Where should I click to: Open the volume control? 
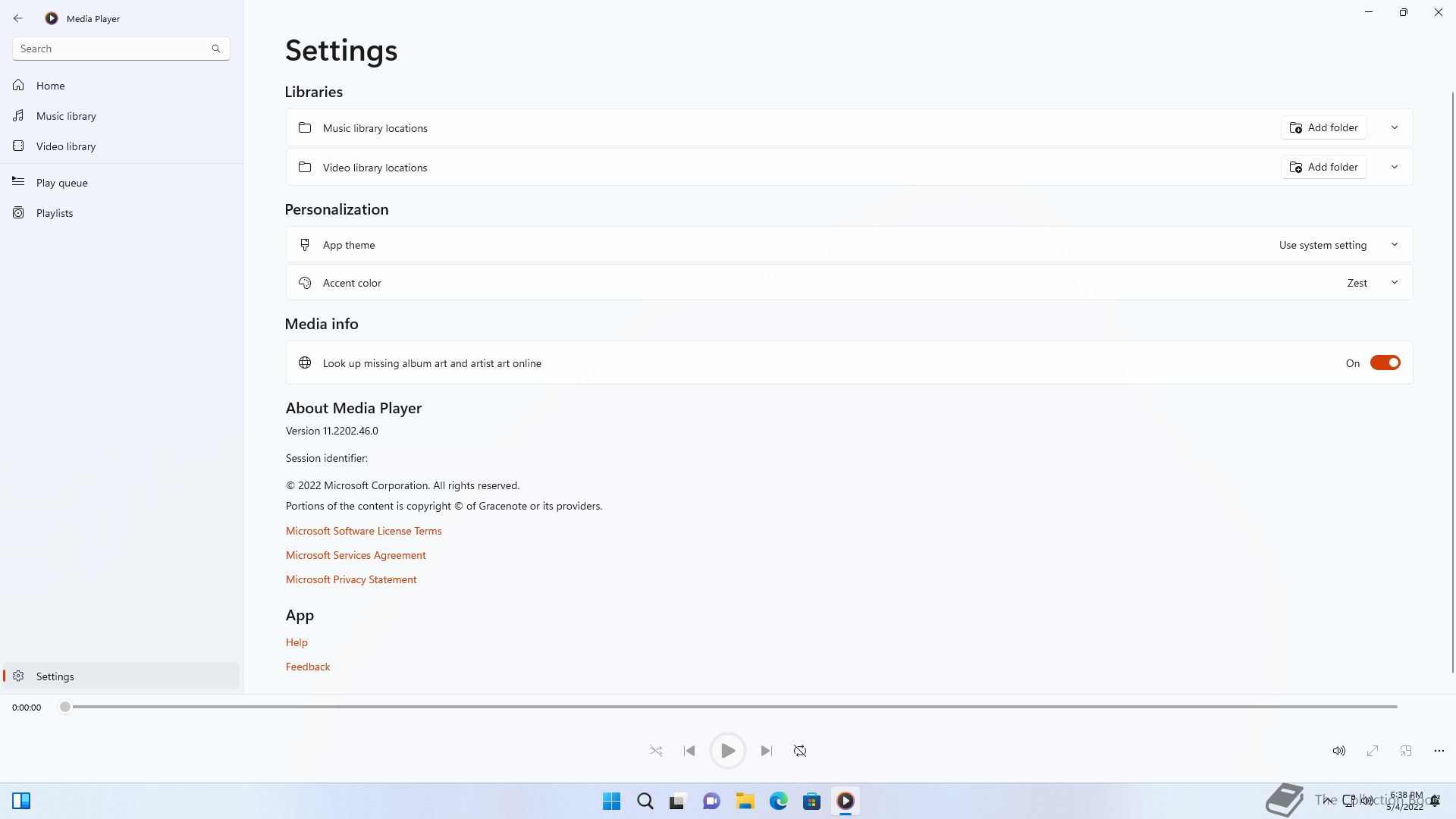point(1339,751)
